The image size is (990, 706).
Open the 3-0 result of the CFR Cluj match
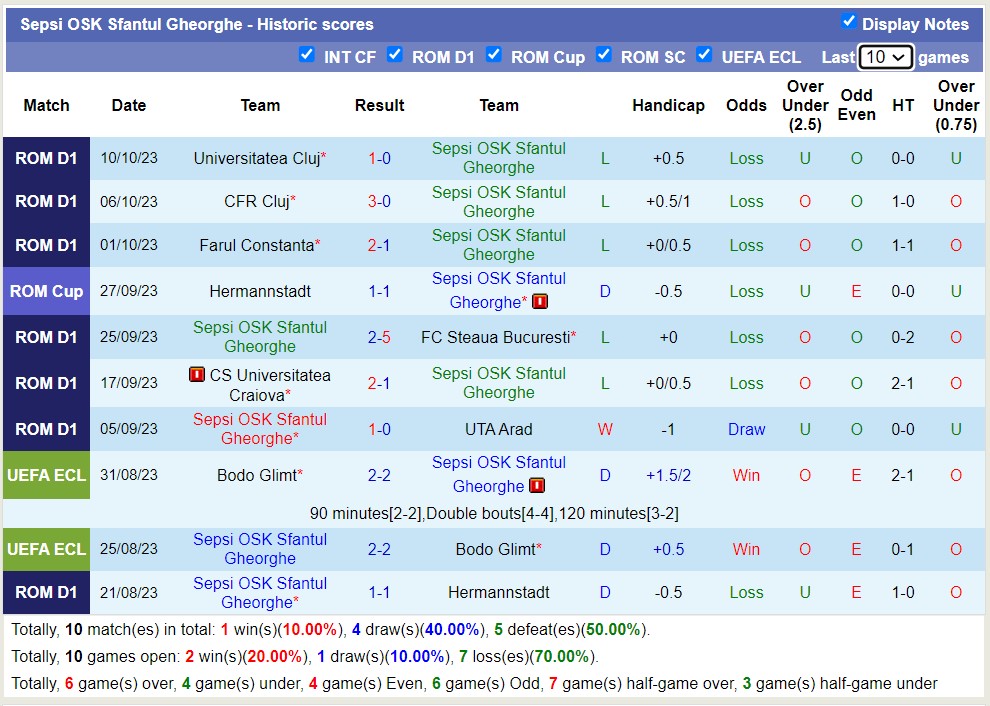coord(379,201)
